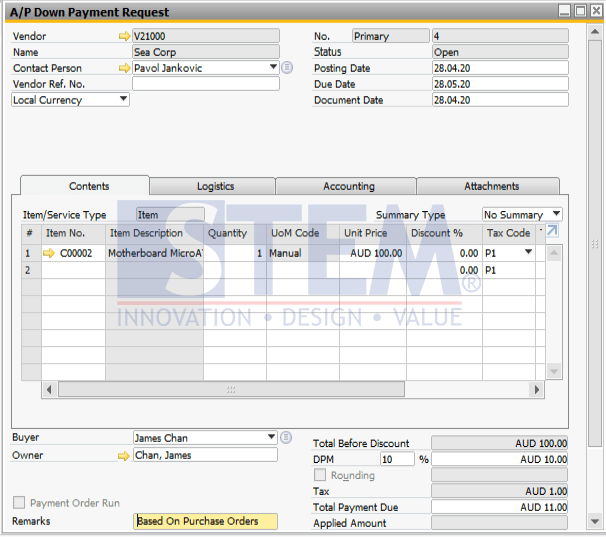606x537 pixels.
Task: Click table vertical scrollbar up arrow
Action: [554, 253]
